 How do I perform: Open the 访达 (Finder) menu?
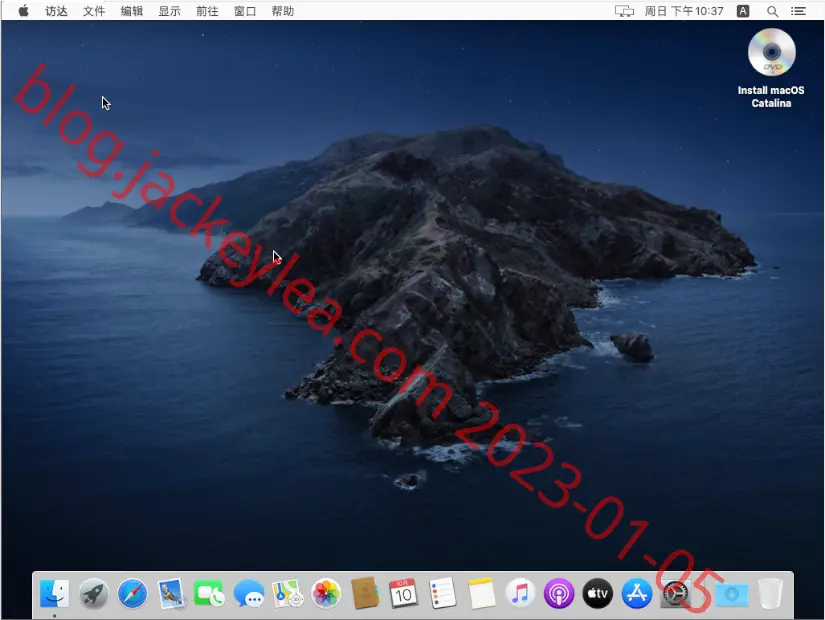tap(56, 11)
